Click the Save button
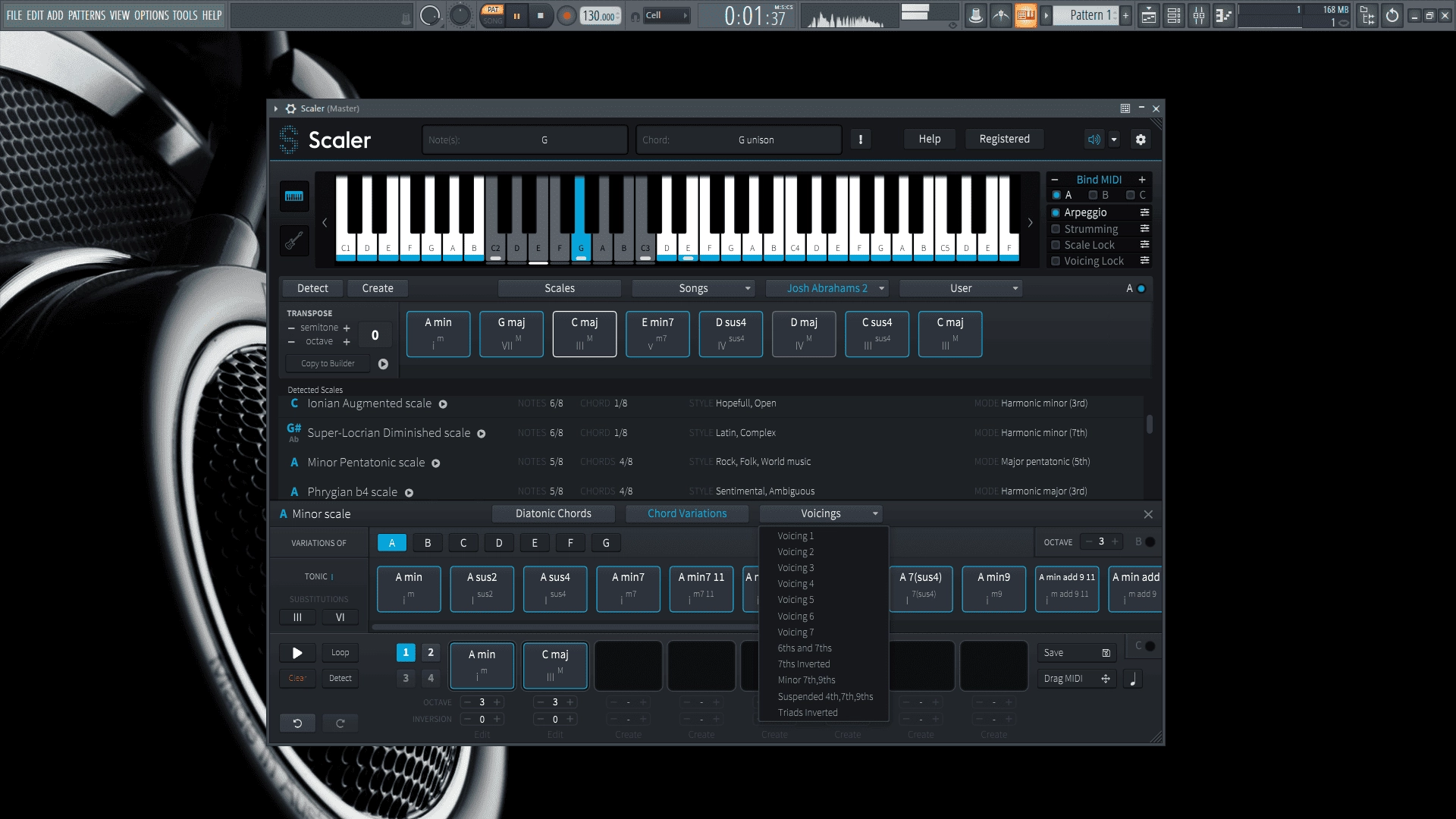The height and width of the screenshot is (819, 1456). [1078, 653]
